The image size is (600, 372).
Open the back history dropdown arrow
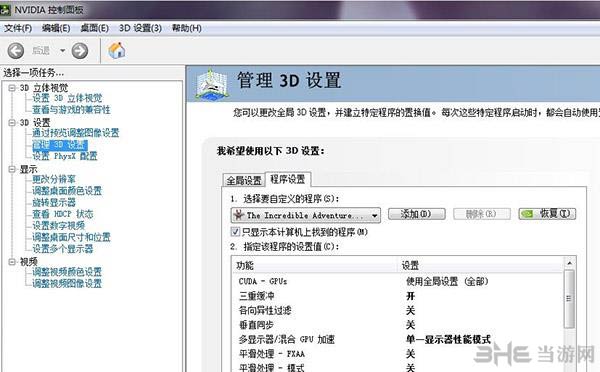point(62,51)
